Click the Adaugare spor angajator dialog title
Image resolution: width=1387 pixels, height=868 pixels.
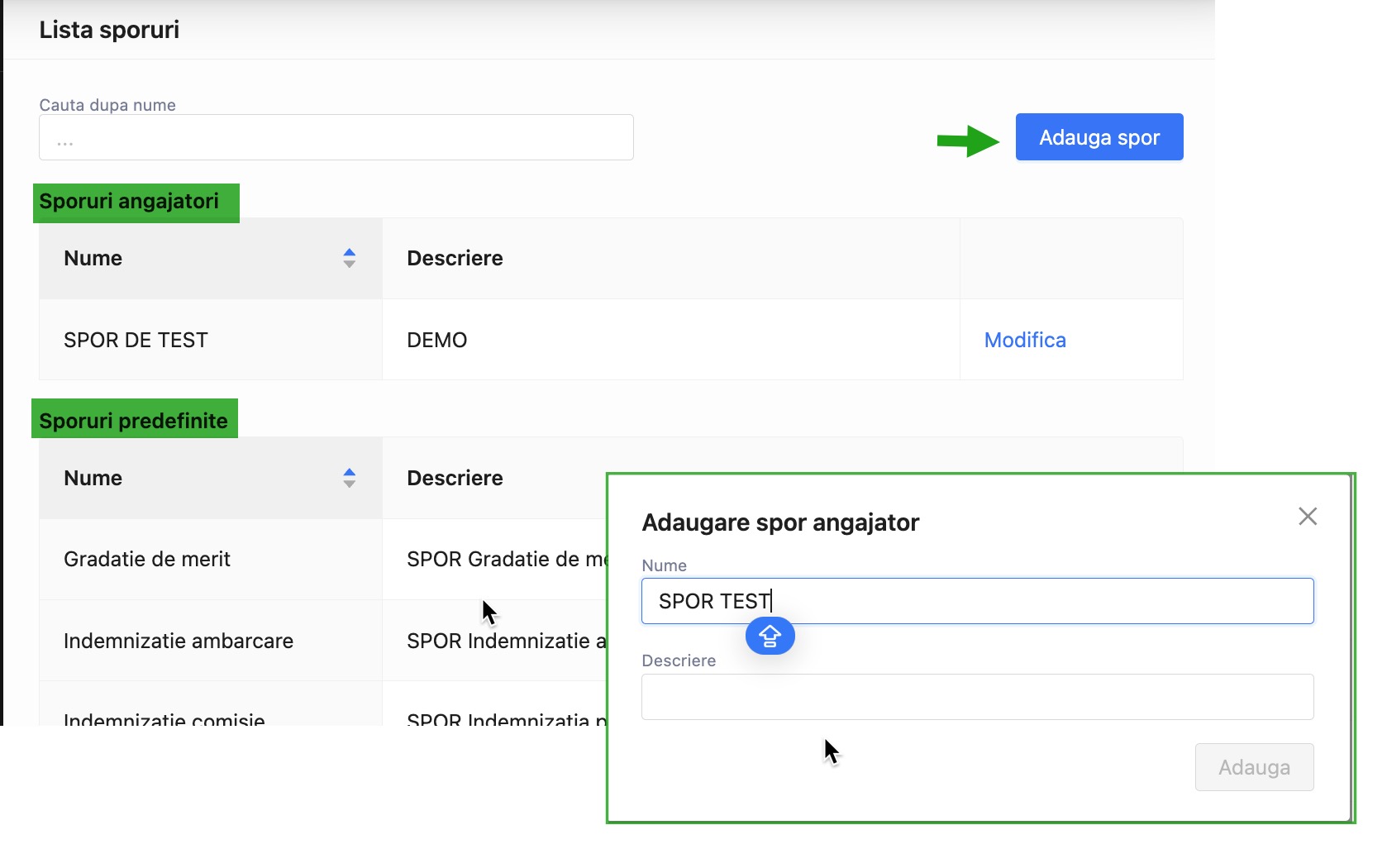[780, 522]
